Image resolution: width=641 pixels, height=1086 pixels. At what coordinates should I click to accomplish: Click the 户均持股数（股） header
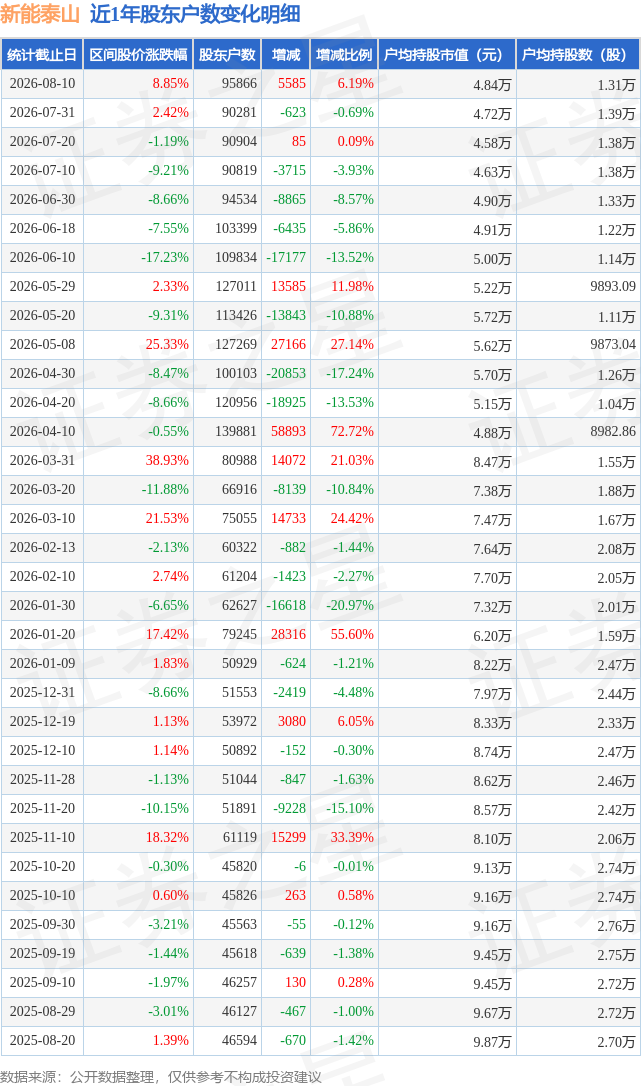coord(577,55)
